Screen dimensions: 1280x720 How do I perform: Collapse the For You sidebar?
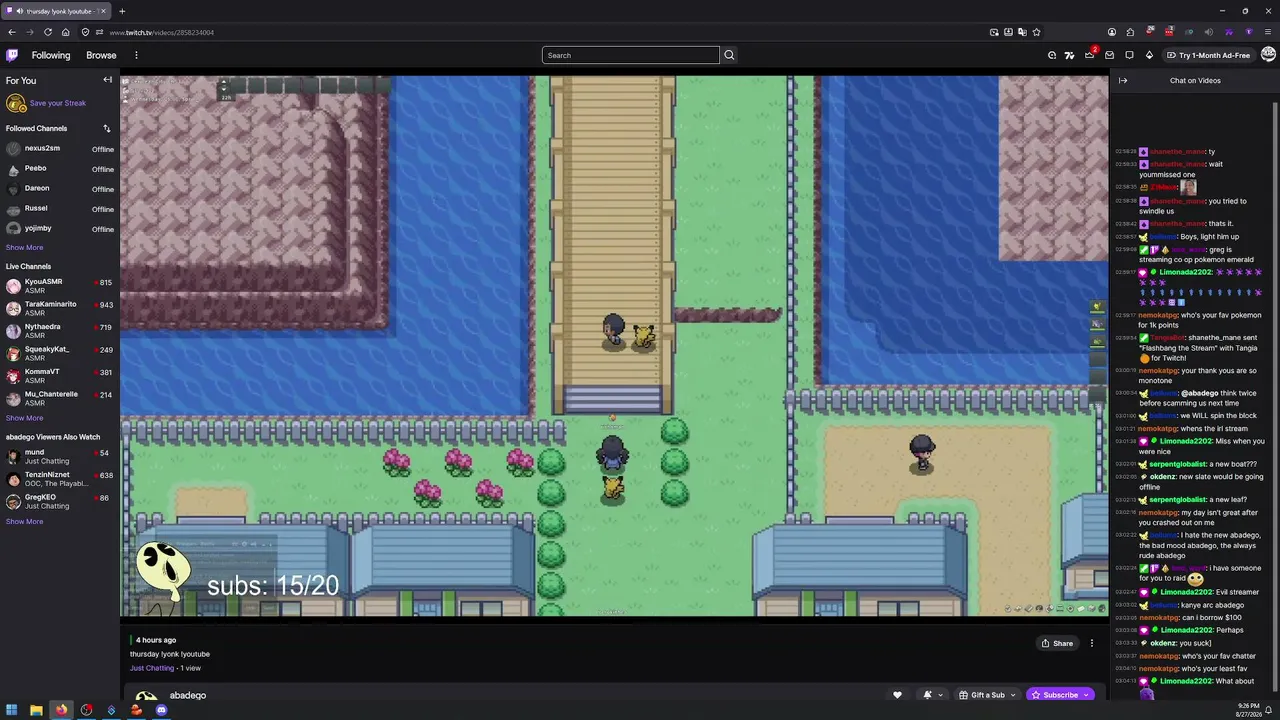point(107,80)
